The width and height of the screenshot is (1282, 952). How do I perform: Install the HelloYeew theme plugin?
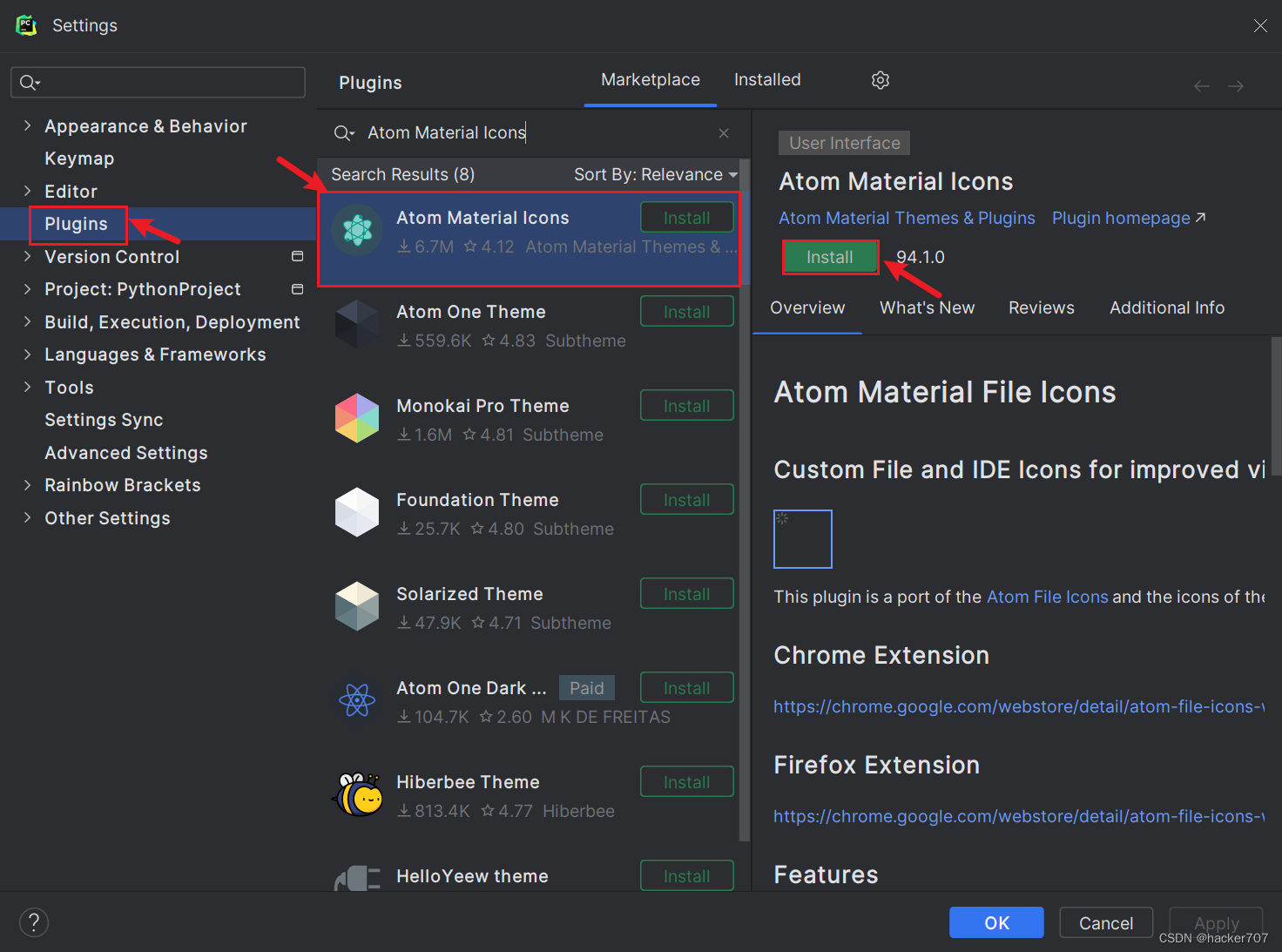pos(687,875)
